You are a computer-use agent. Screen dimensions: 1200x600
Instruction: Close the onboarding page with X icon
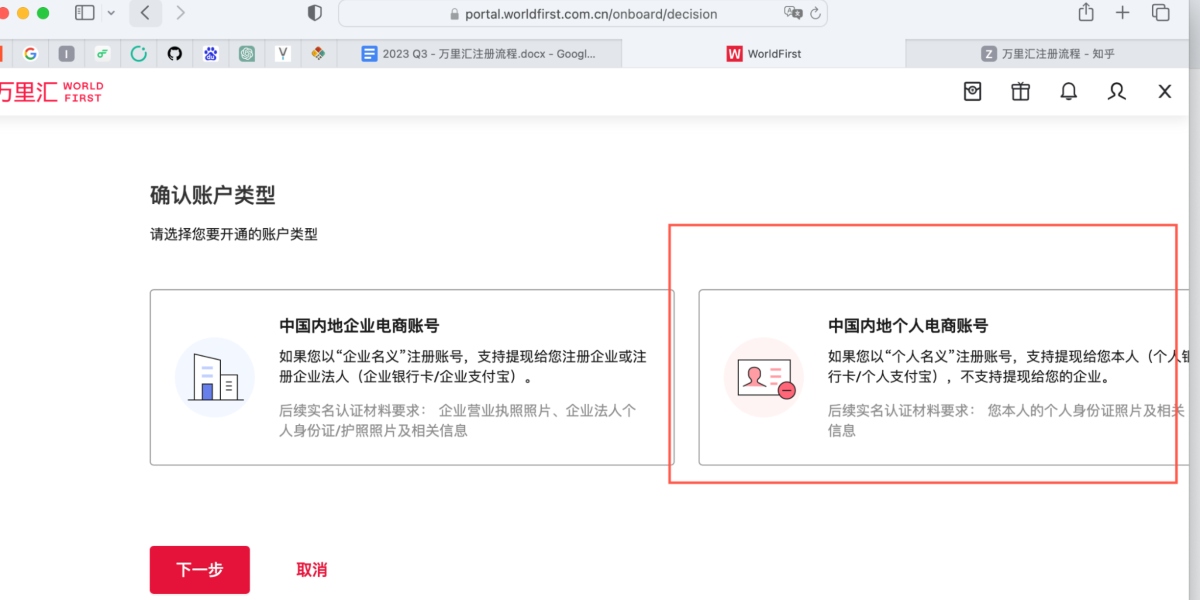(1164, 92)
